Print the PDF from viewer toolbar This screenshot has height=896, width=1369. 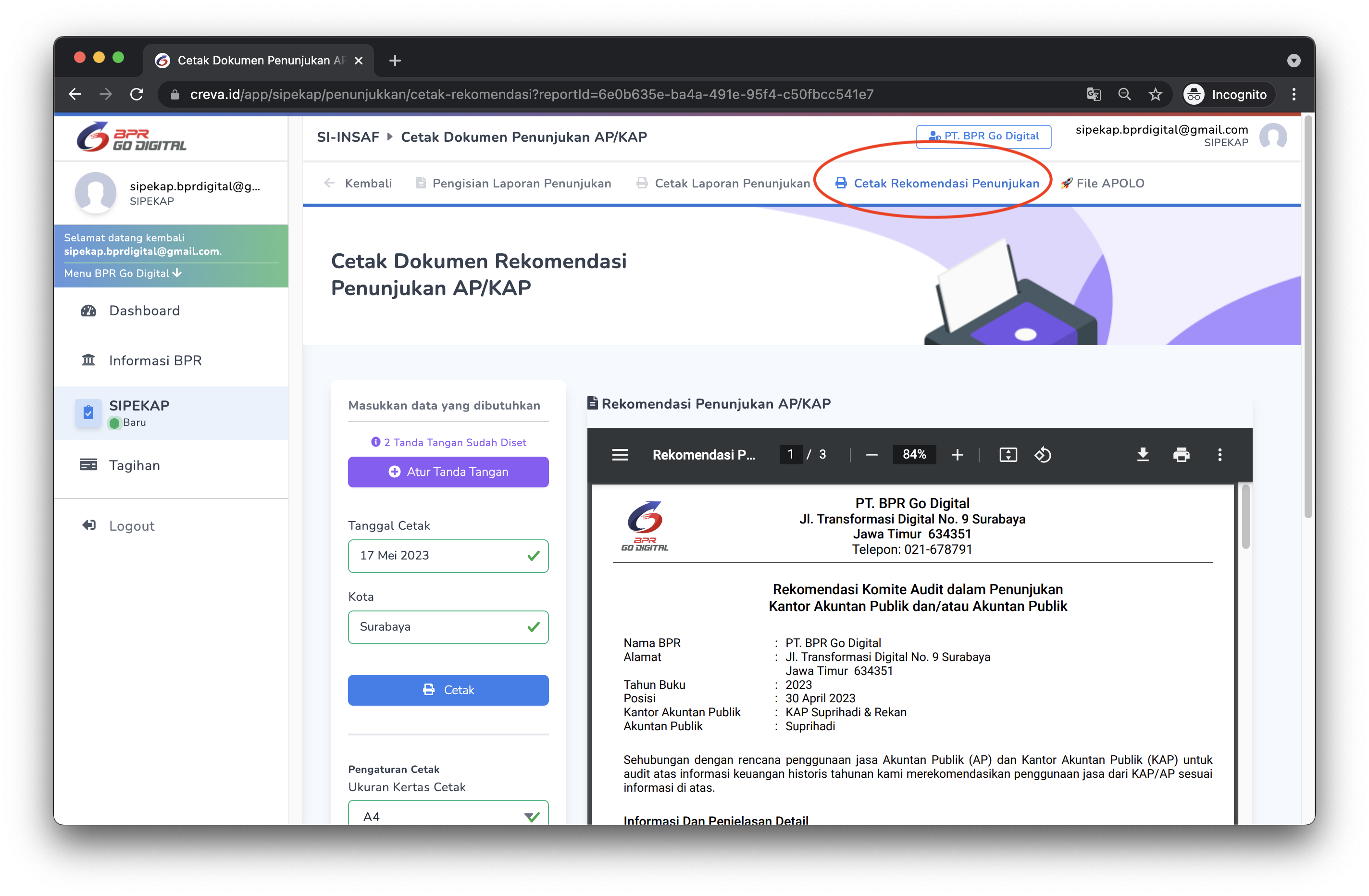pyautogui.click(x=1181, y=455)
